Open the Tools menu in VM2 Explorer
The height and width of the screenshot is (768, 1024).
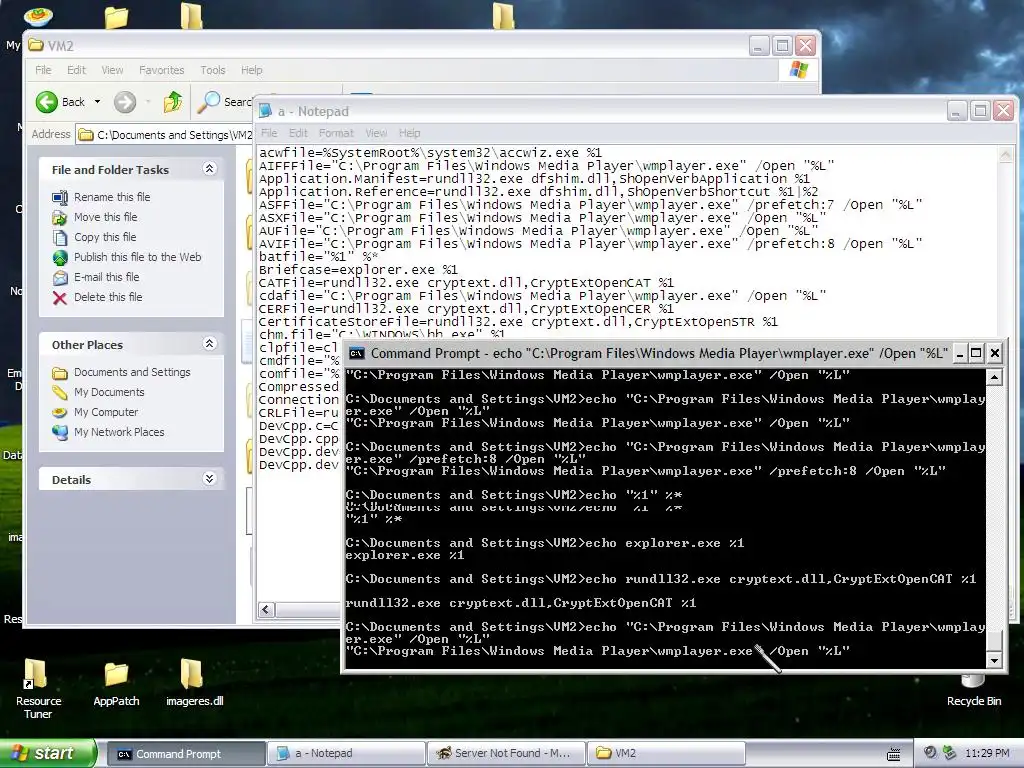[x=213, y=70]
